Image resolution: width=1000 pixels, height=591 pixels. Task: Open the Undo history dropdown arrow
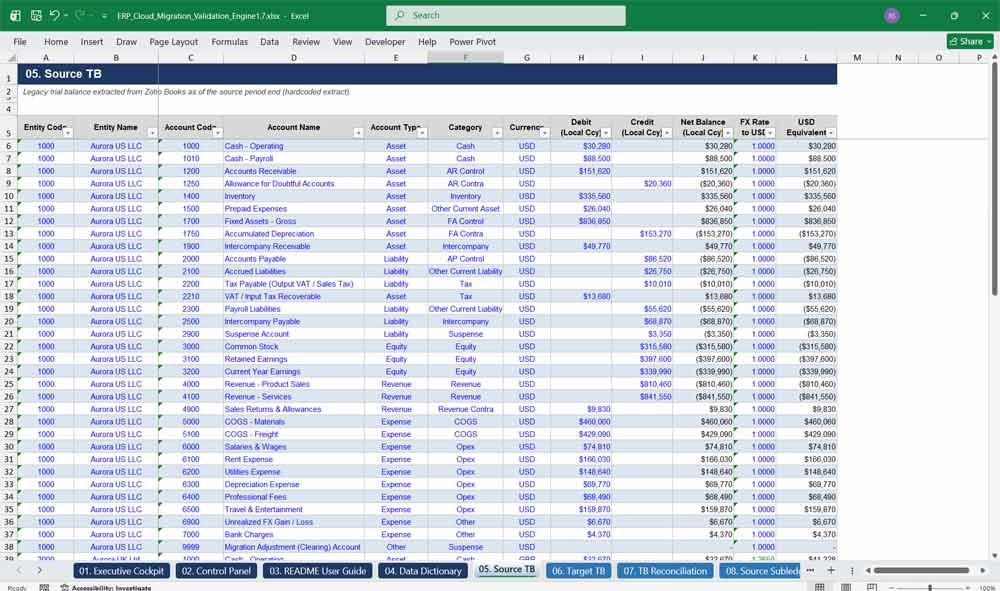coord(66,15)
